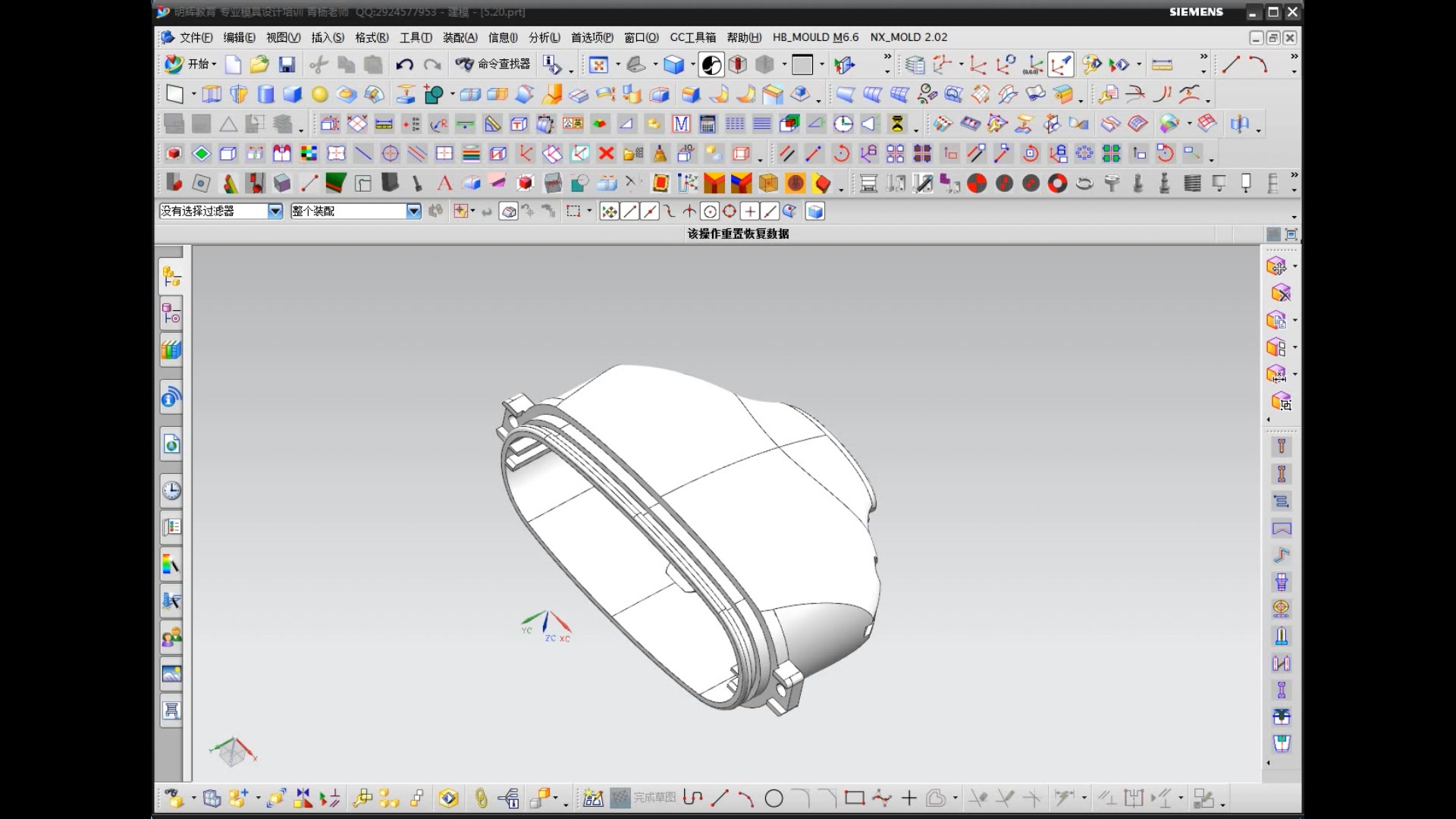
Task: Click the red-framed M icon
Action: coord(681,124)
